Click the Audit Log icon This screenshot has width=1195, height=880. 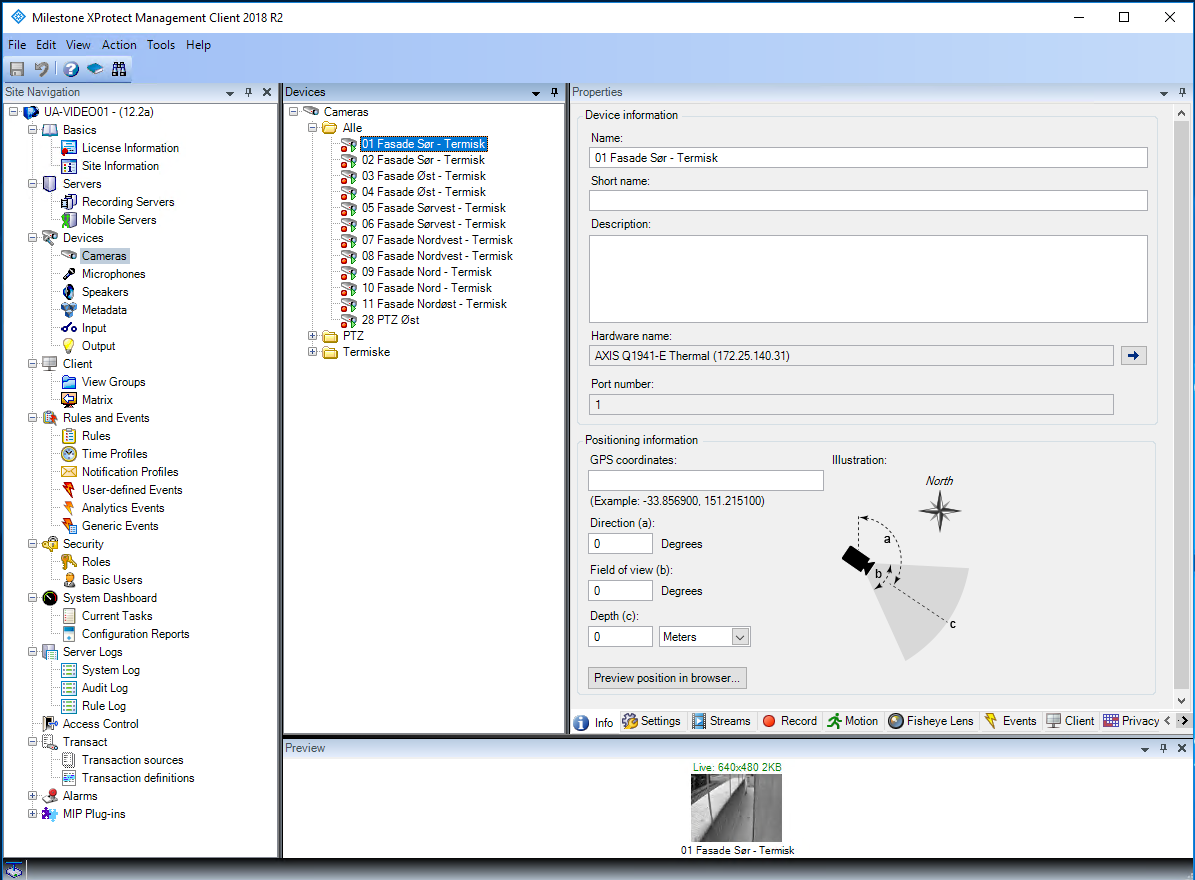pyautogui.click(x=69, y=688)
